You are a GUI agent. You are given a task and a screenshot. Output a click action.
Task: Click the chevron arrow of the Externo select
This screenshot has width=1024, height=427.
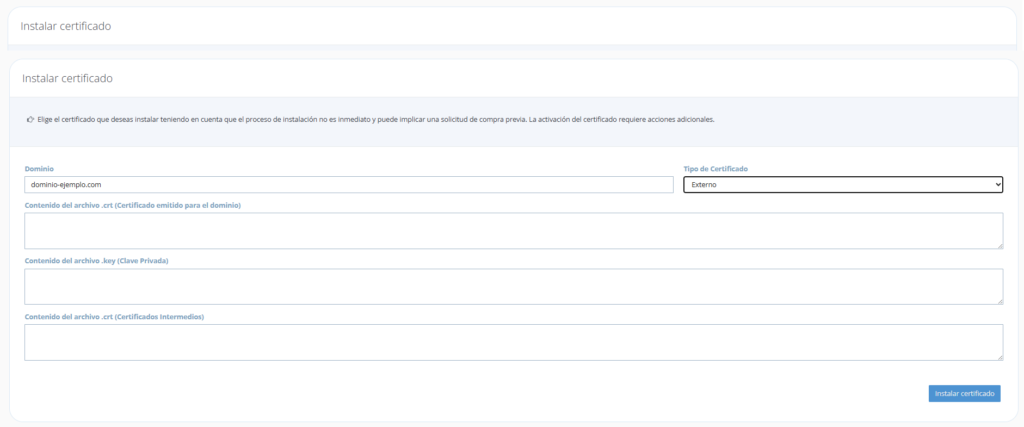(x=997, y=185)
